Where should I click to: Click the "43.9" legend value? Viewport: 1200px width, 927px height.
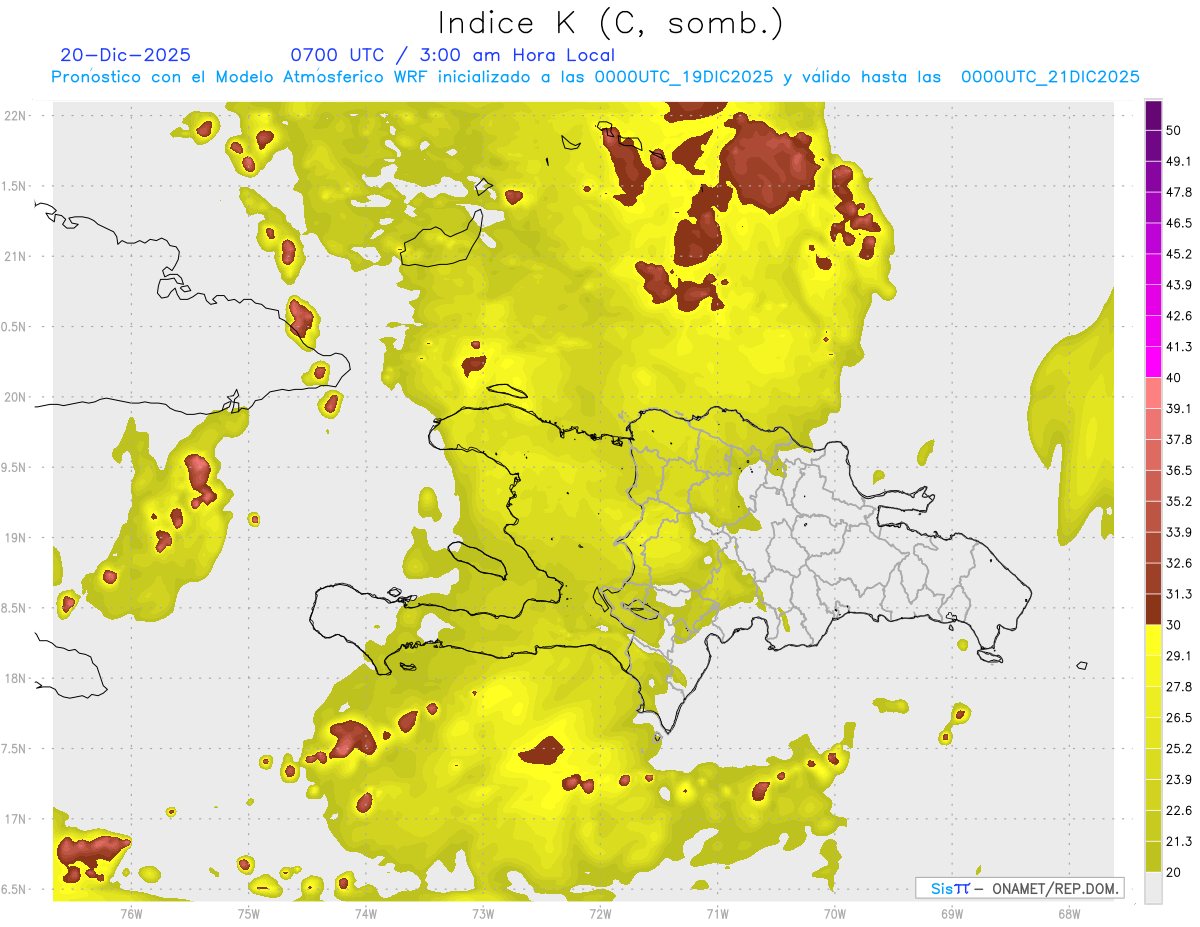[1180, 285]
